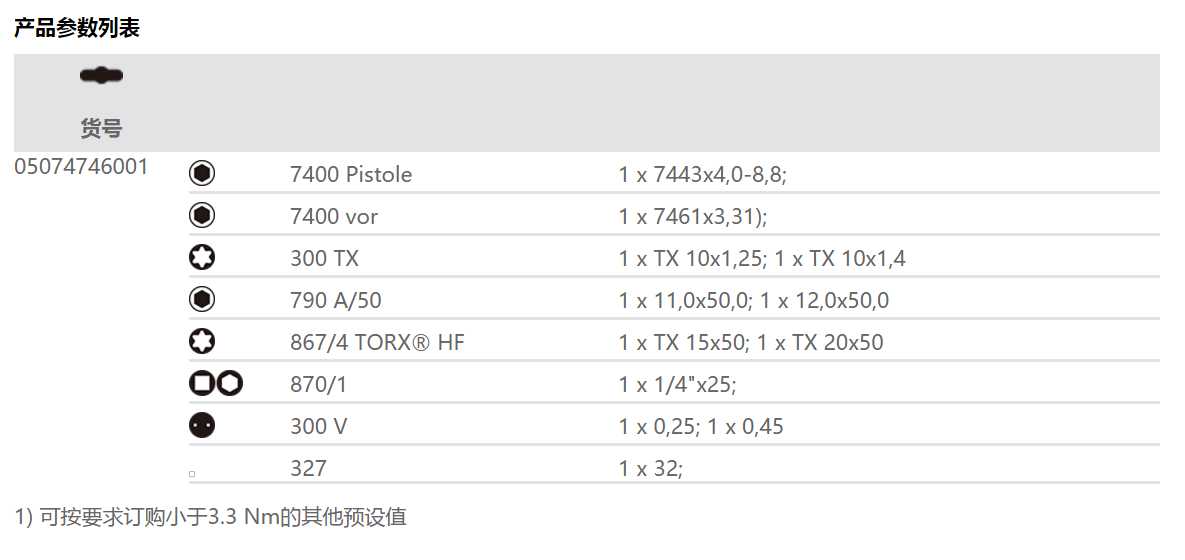The width and height of the screenshot is (1185, 560).
Task: Click the 货号 column header
Action: pyautogui.click(x=101, y=128)
